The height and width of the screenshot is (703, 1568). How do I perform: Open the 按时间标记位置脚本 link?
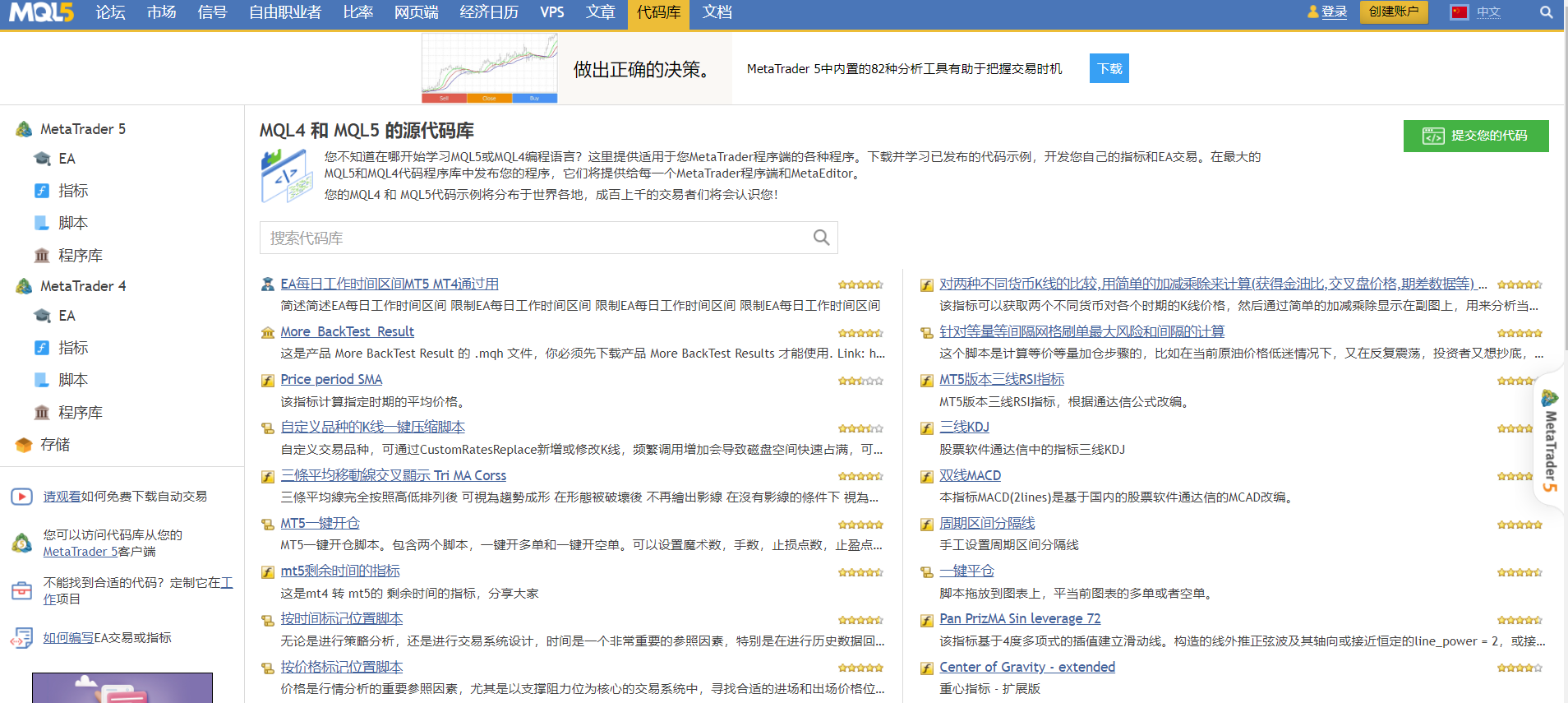[342, 619]
